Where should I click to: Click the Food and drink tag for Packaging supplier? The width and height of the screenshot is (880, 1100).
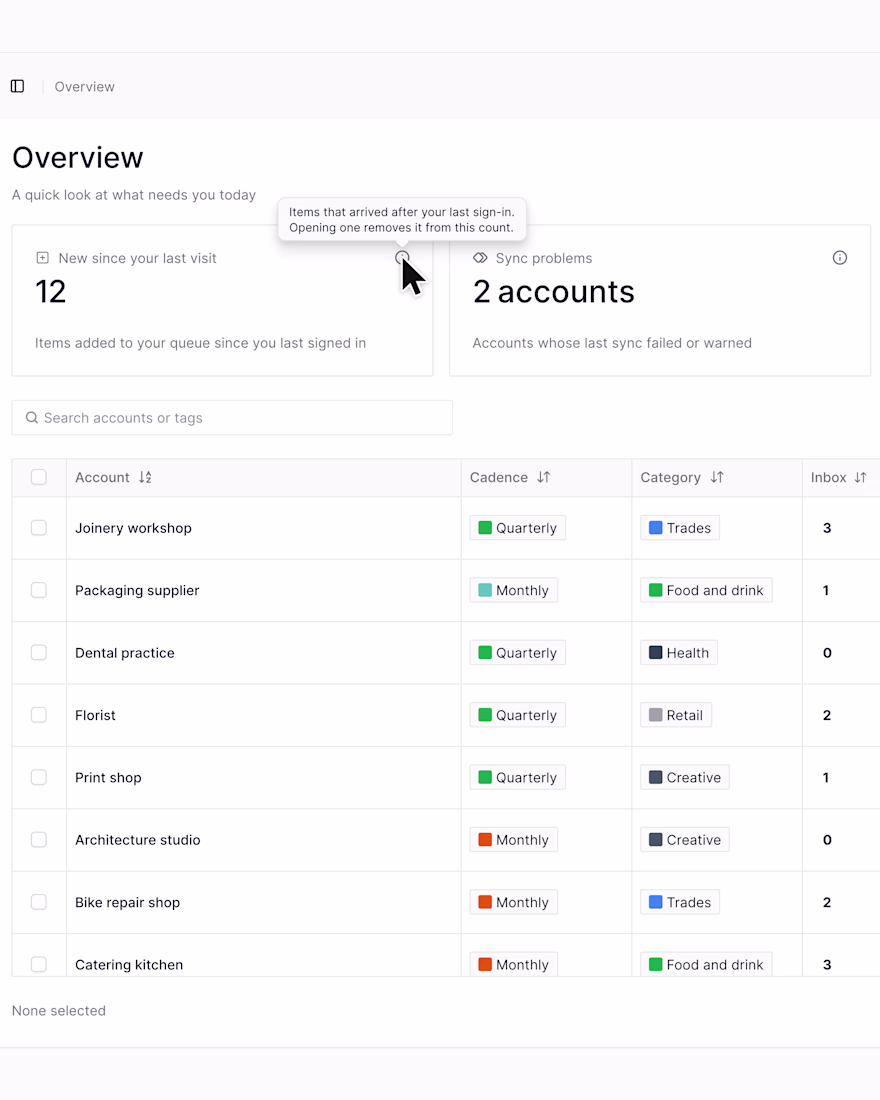[706, 590]
